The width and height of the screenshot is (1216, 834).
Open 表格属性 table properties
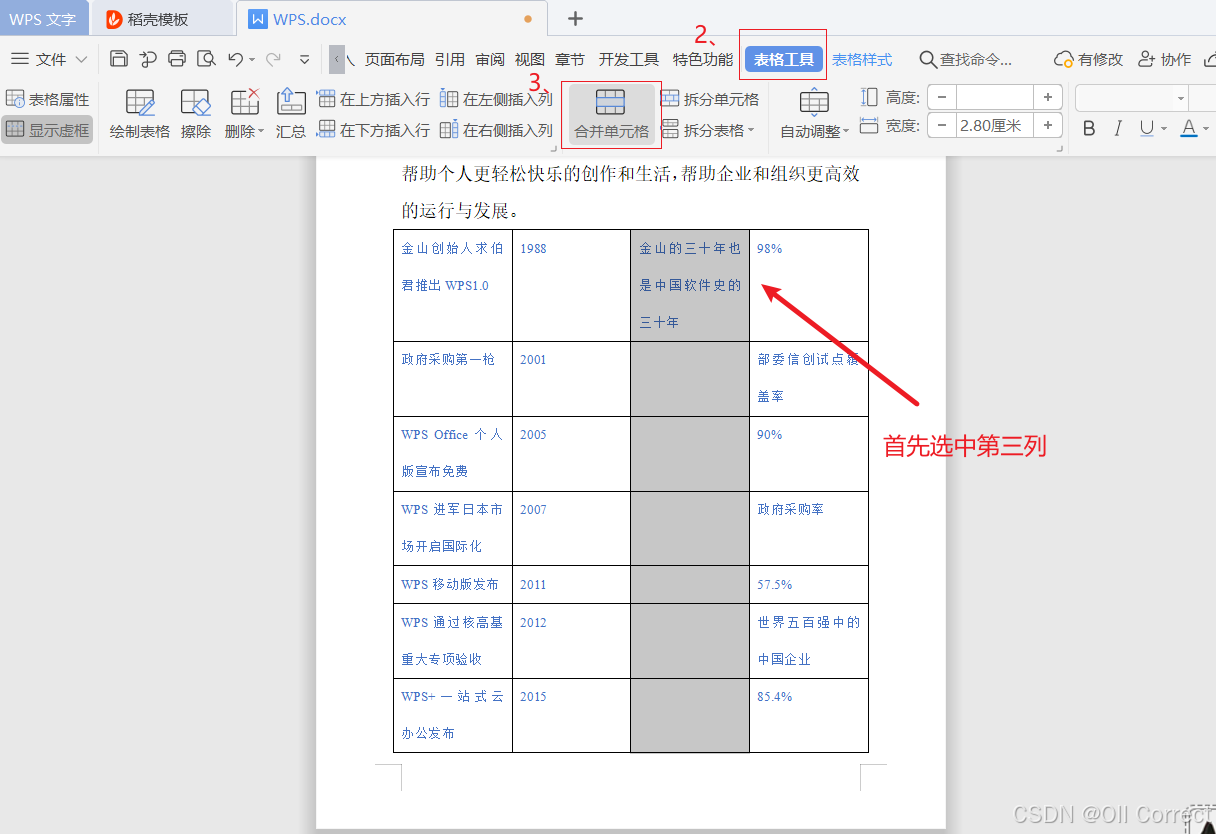tap(47, 99)
